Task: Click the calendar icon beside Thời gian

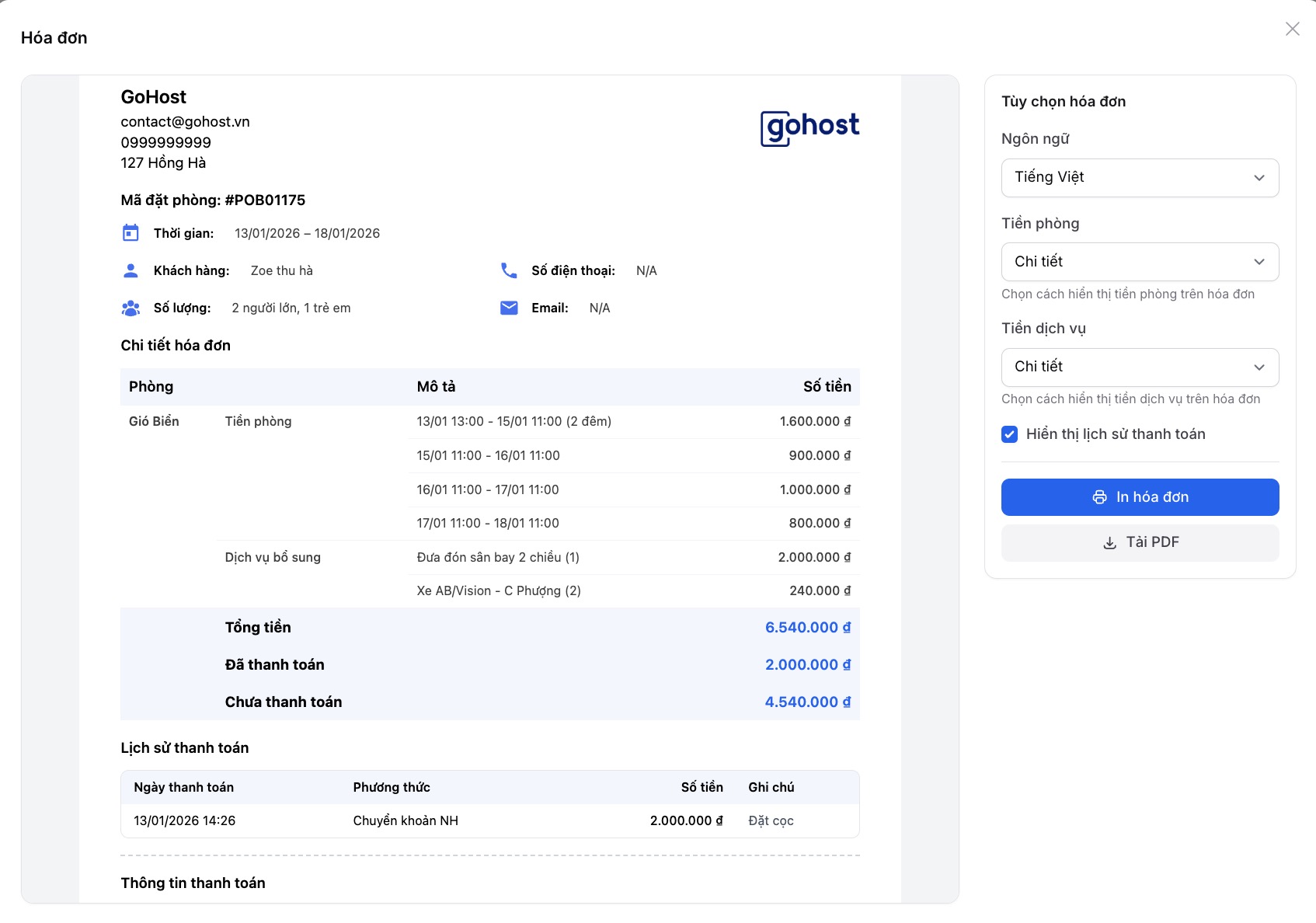Action: [131, 233]
